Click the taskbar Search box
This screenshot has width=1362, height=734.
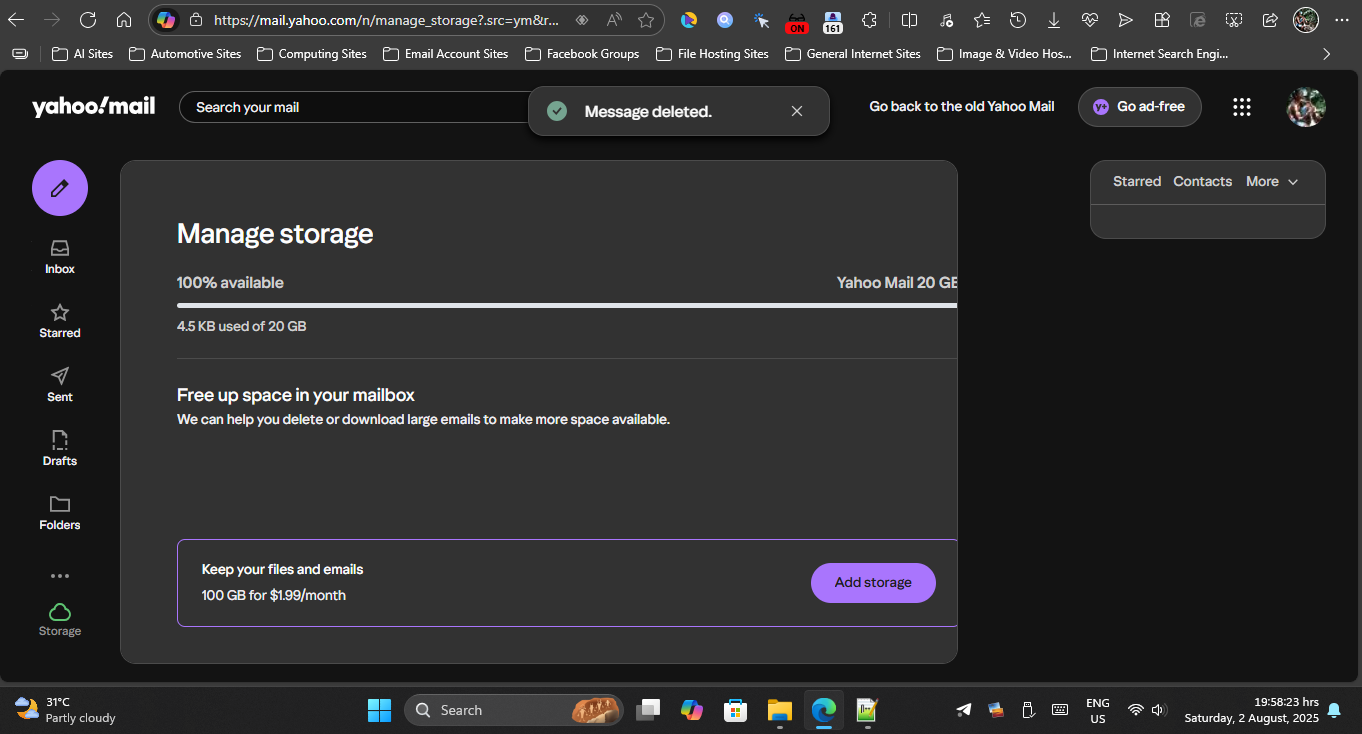[513, 710]
